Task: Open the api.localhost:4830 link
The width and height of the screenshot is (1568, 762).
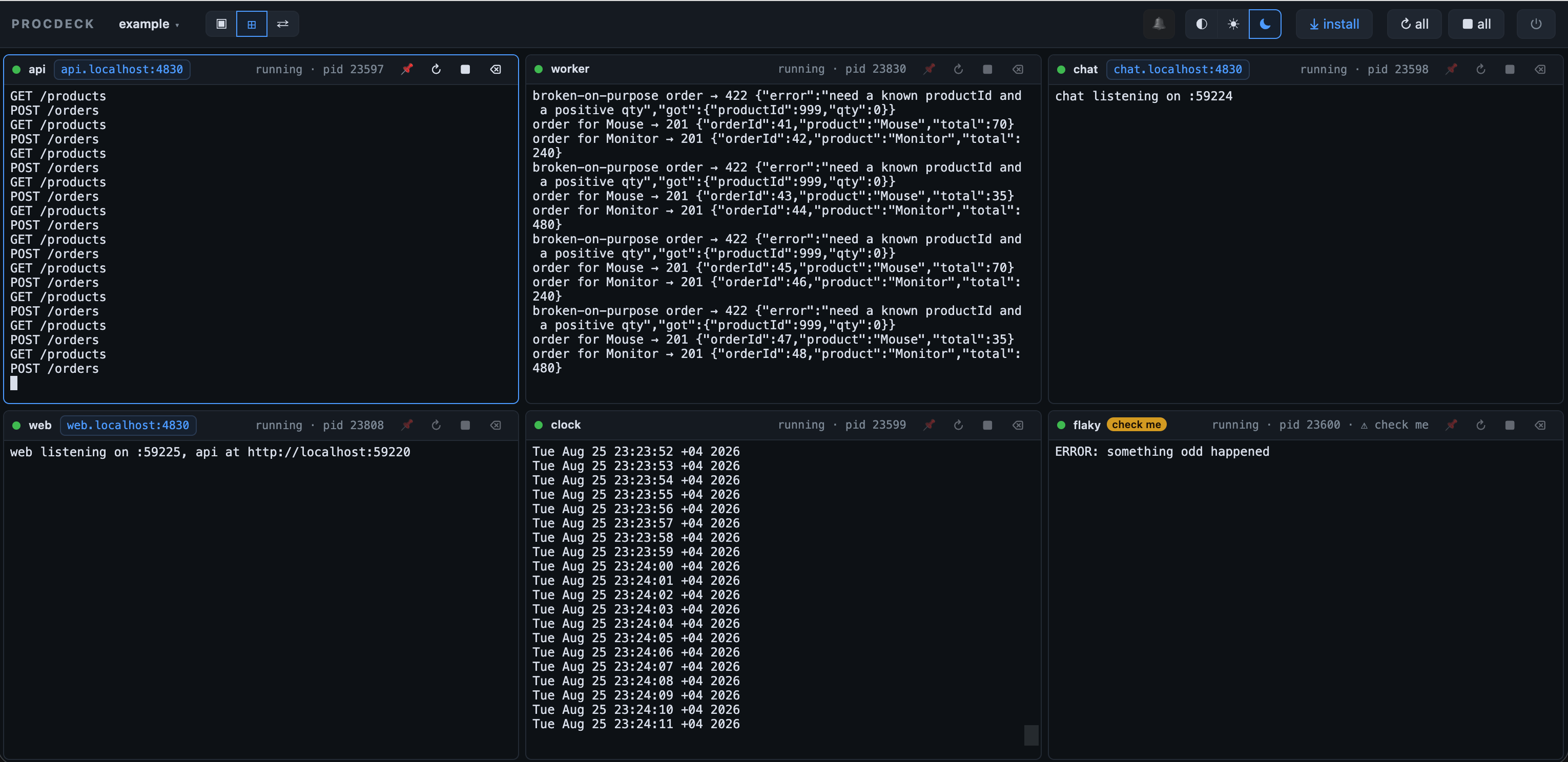Action: [122, 69]
